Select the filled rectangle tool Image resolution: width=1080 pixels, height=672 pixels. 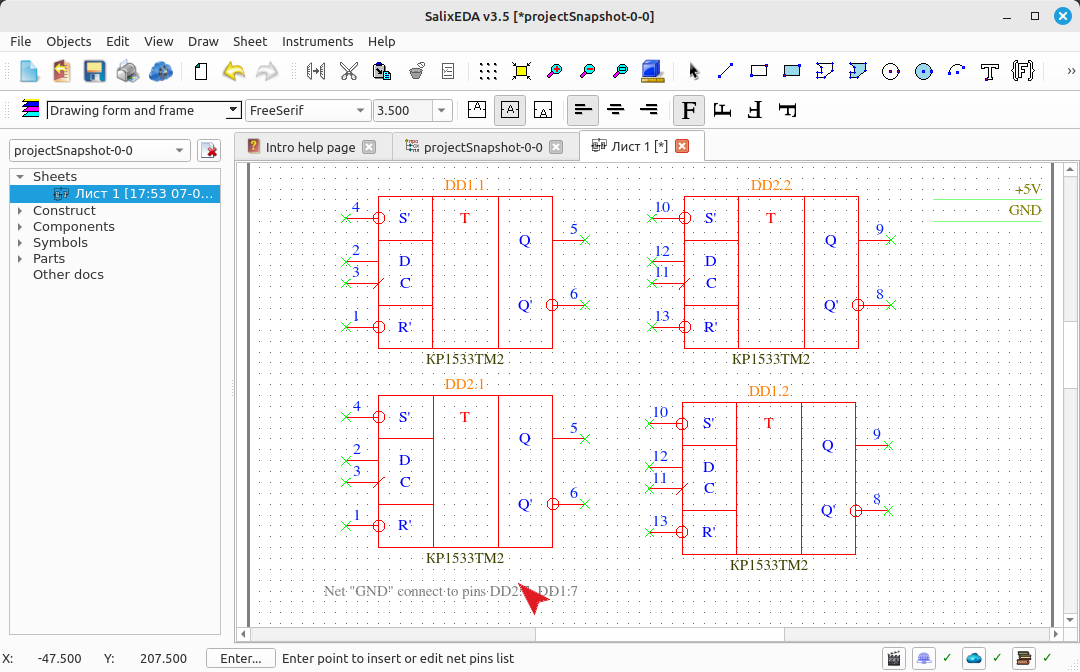791,71
